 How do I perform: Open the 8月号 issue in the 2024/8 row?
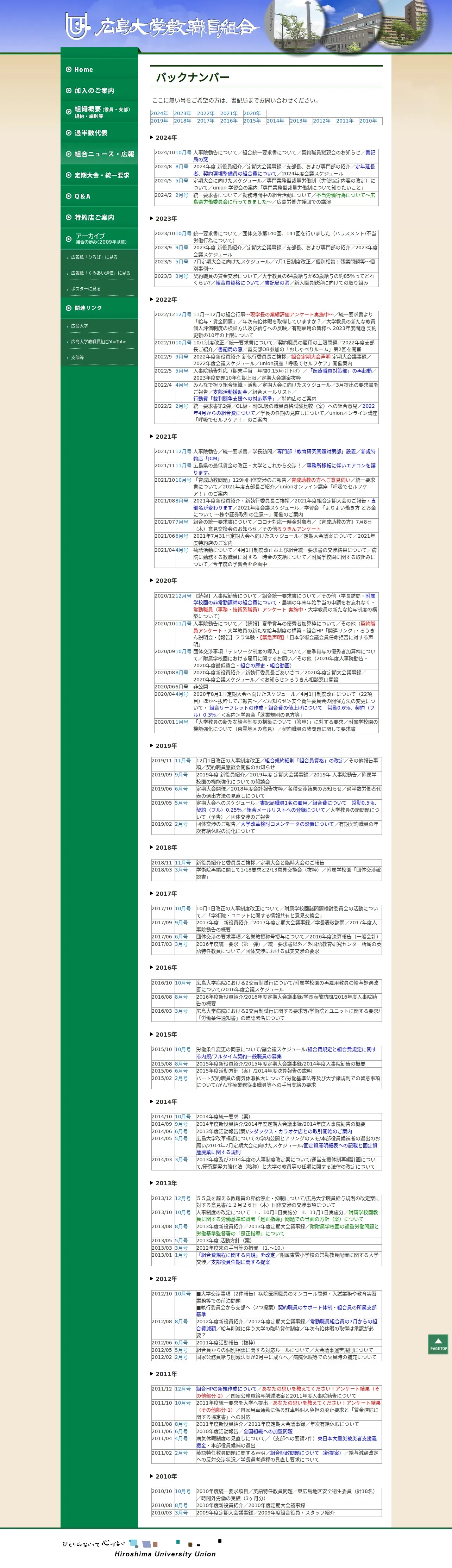click(182, 167)
